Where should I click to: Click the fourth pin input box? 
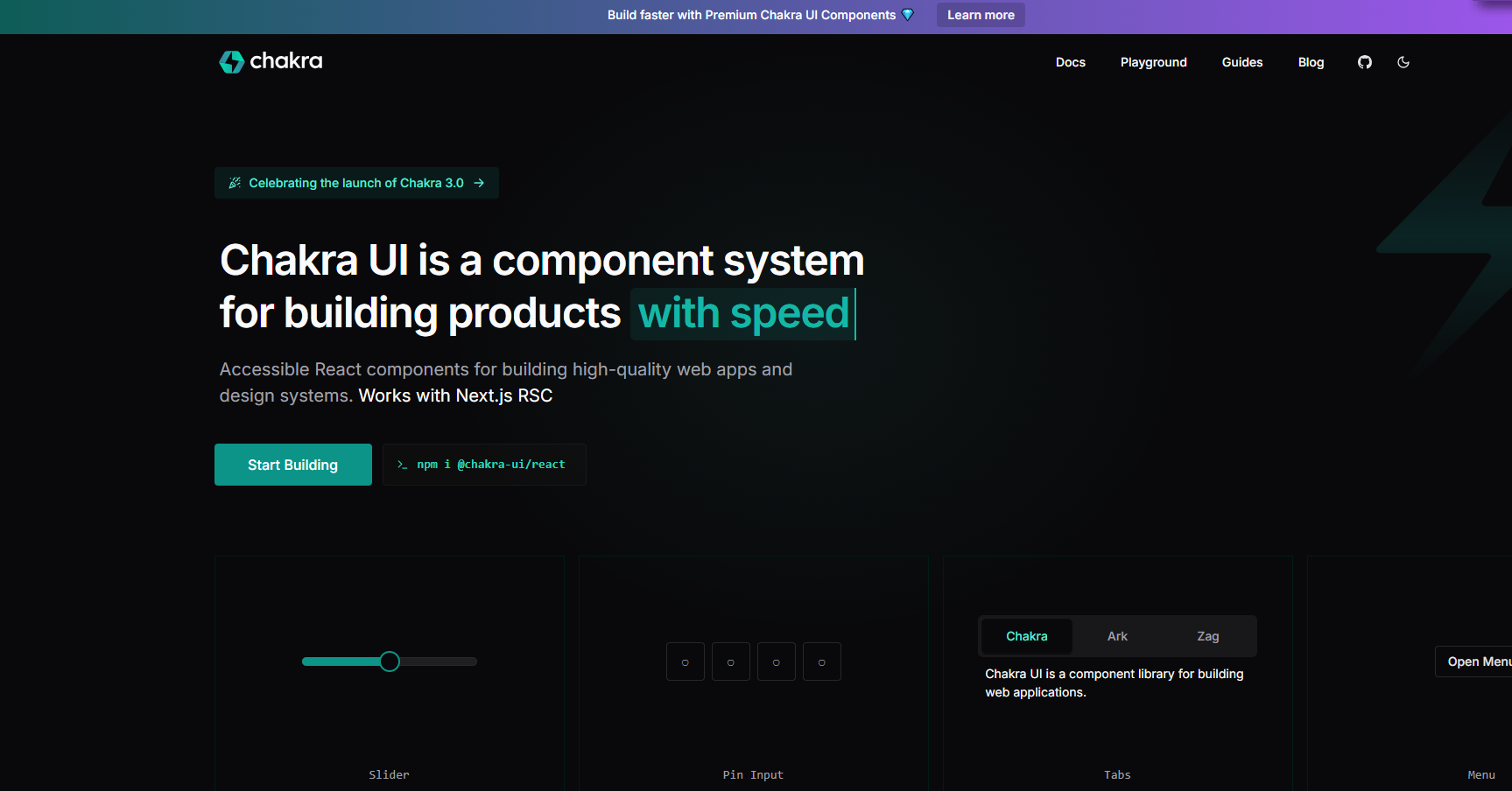(822, 661)
